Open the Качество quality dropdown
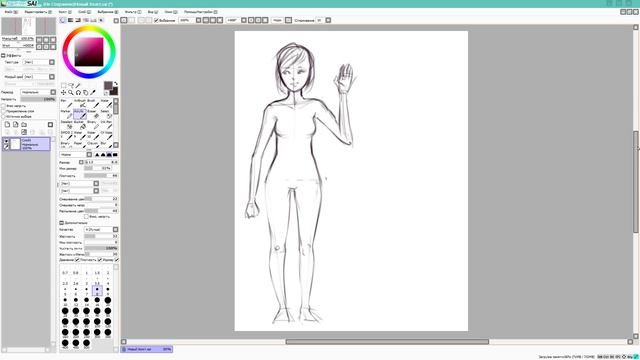The width and height of the screenshot is (640, 360). point(116,229)
